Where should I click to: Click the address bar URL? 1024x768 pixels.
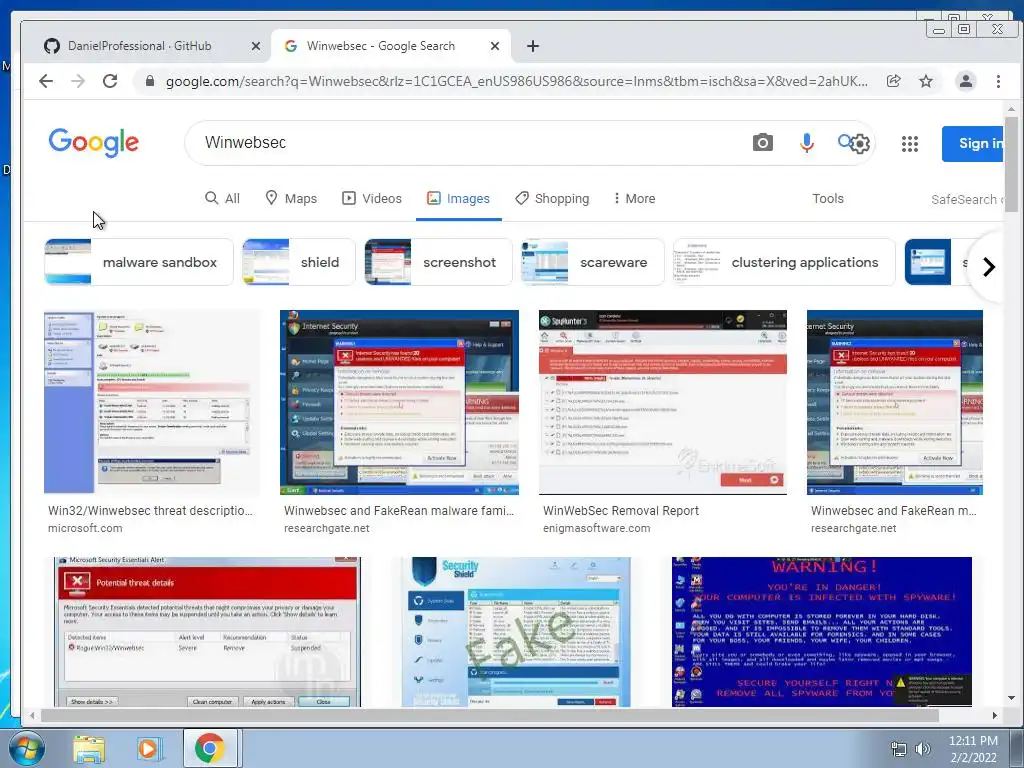coord(516,81)
